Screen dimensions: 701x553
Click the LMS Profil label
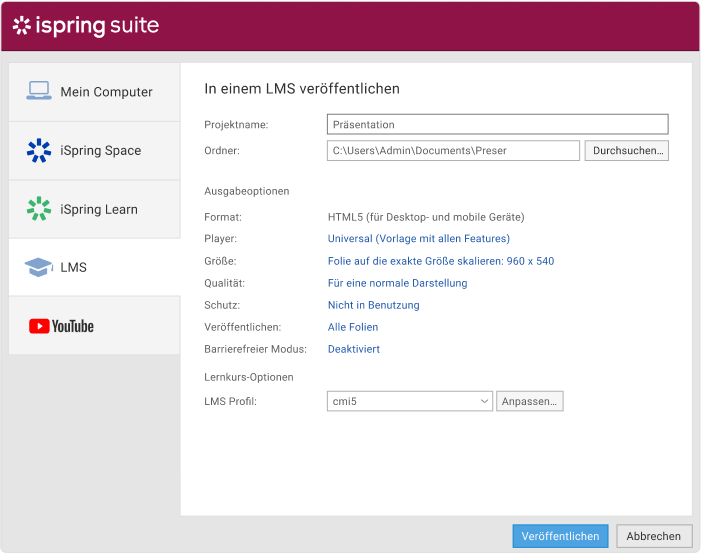(231, 401)
